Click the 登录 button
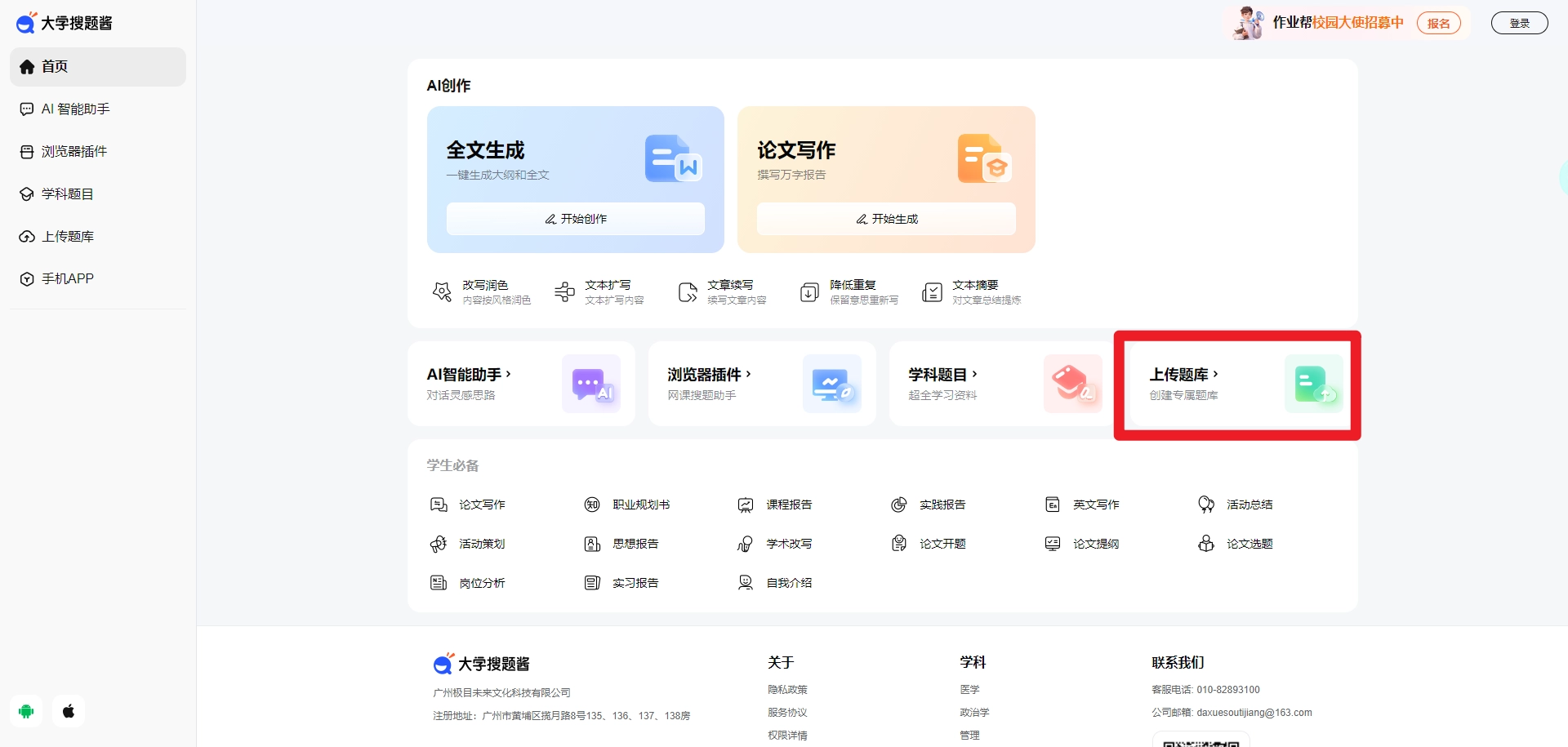 click(1519, 22)
